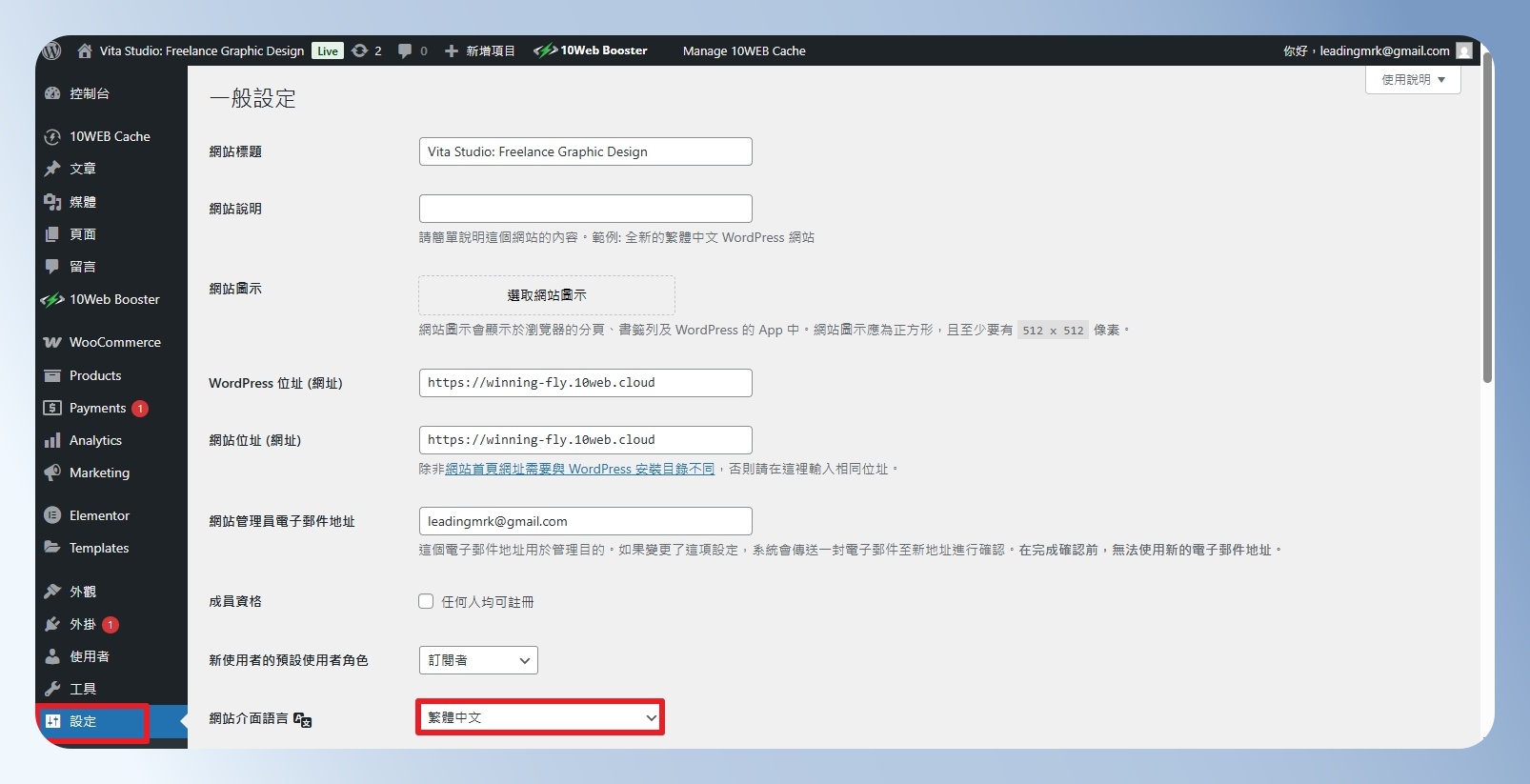Click the media icon for 媒體
The height and width of the screenshot is (784, 1530).
click(x=52, y=202)
